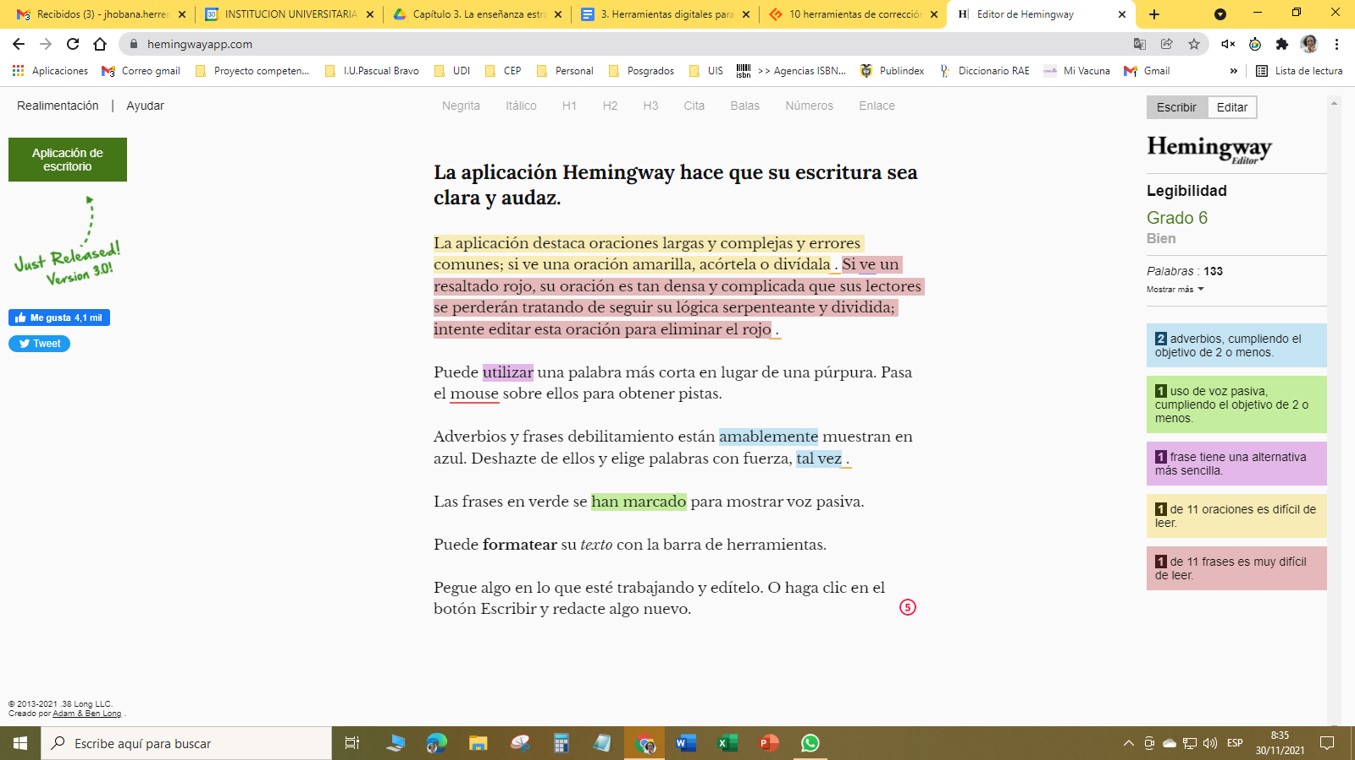Apply H3 heading style
Image resolution: width=1355 pixels, height=760 pixels.
click(651, 106)
